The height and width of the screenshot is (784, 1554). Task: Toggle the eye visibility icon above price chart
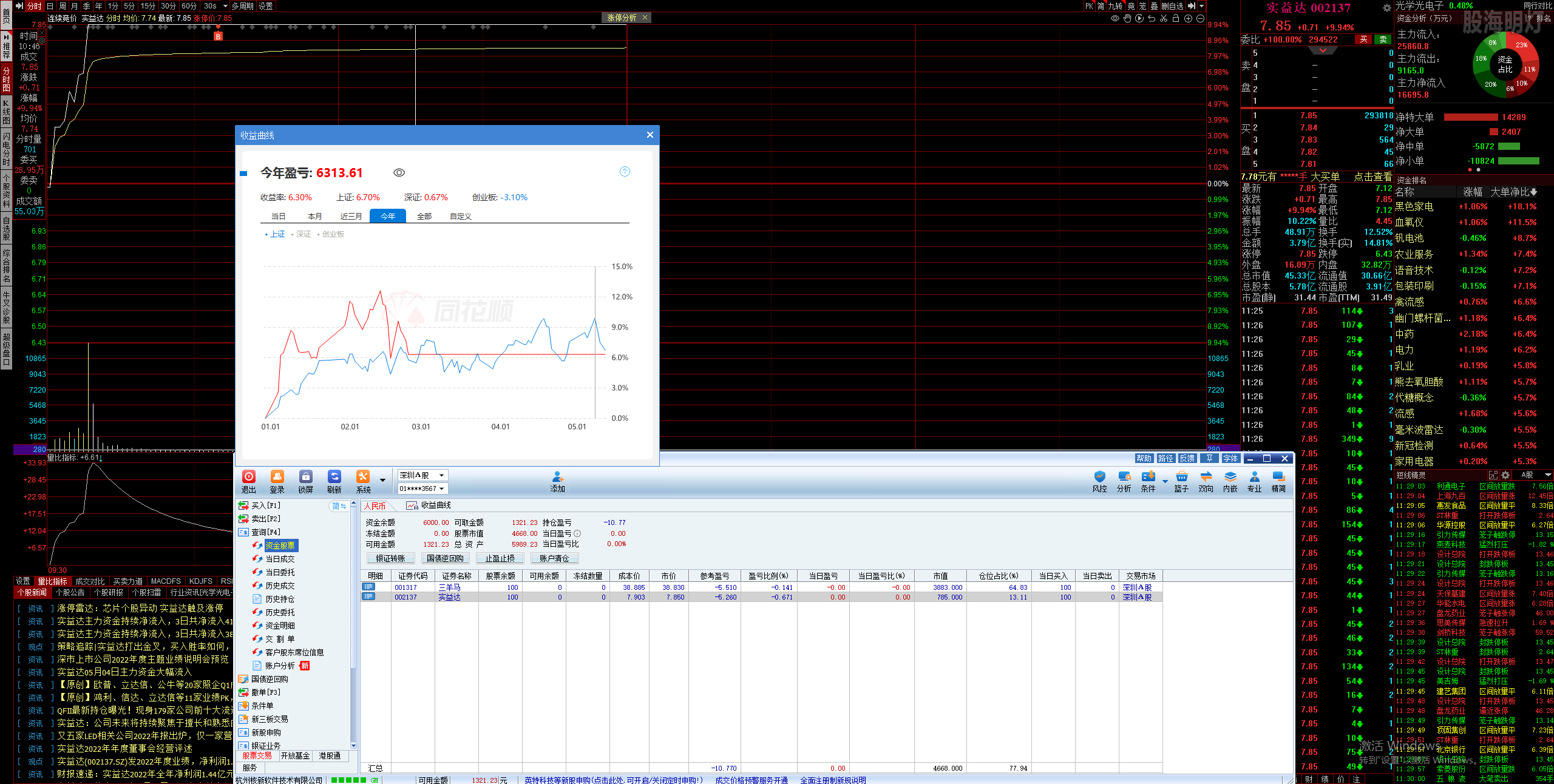tap(1115, 18)
